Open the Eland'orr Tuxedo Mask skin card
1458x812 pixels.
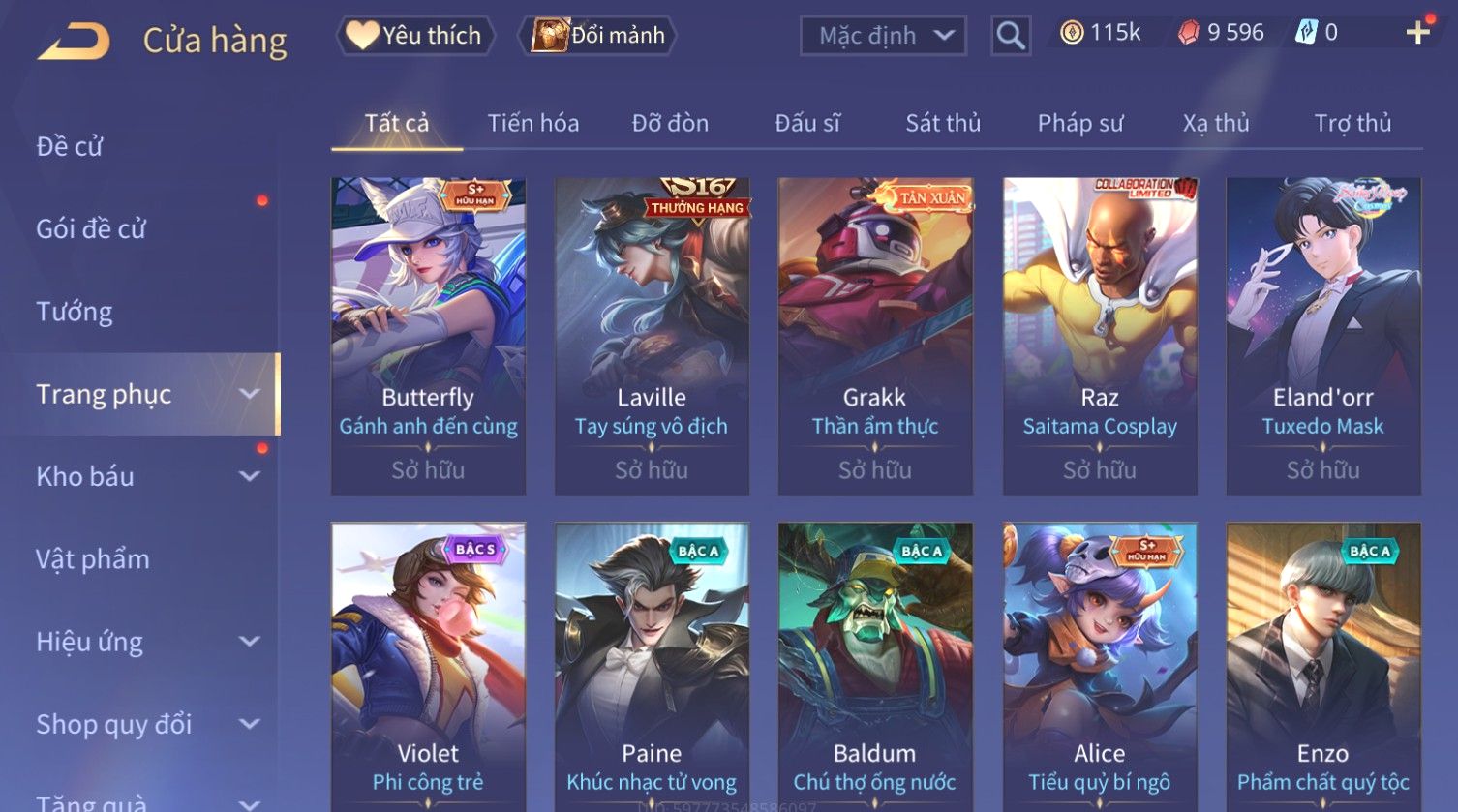(x=1323, y=336)
